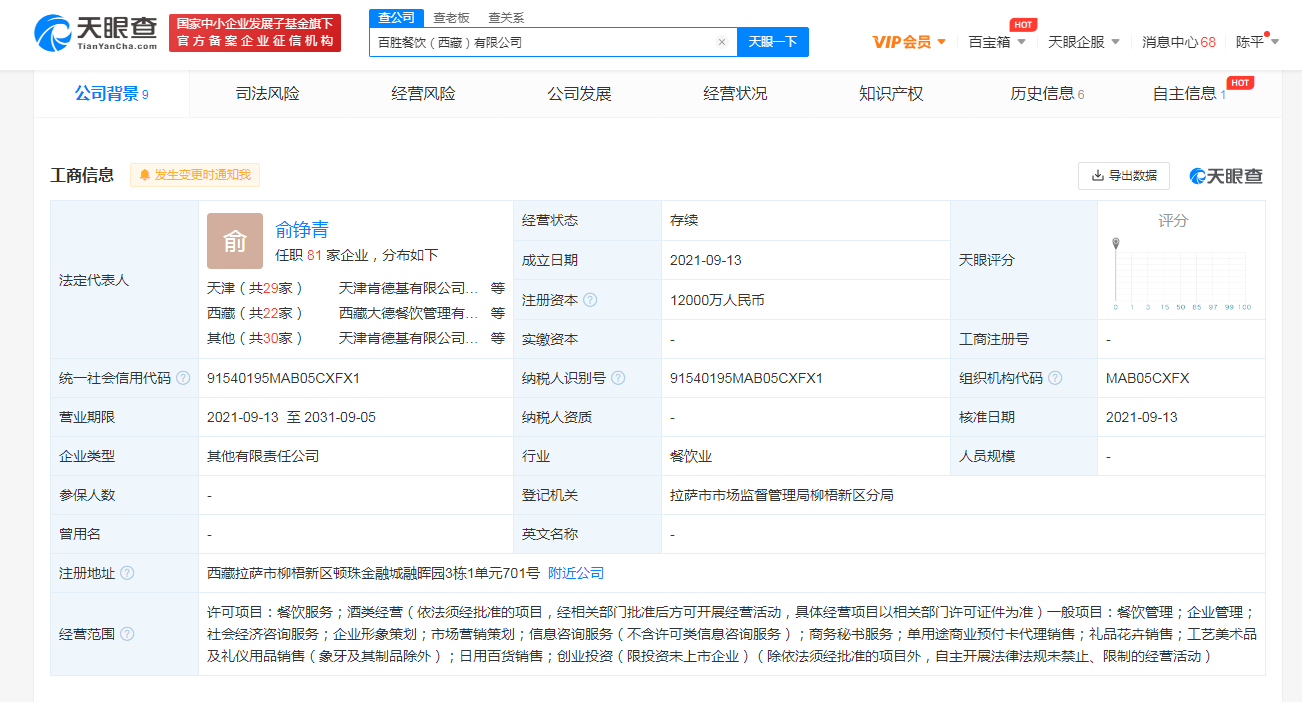
Task: Click help icon beside 注册资本
Action: coord(590,300)
